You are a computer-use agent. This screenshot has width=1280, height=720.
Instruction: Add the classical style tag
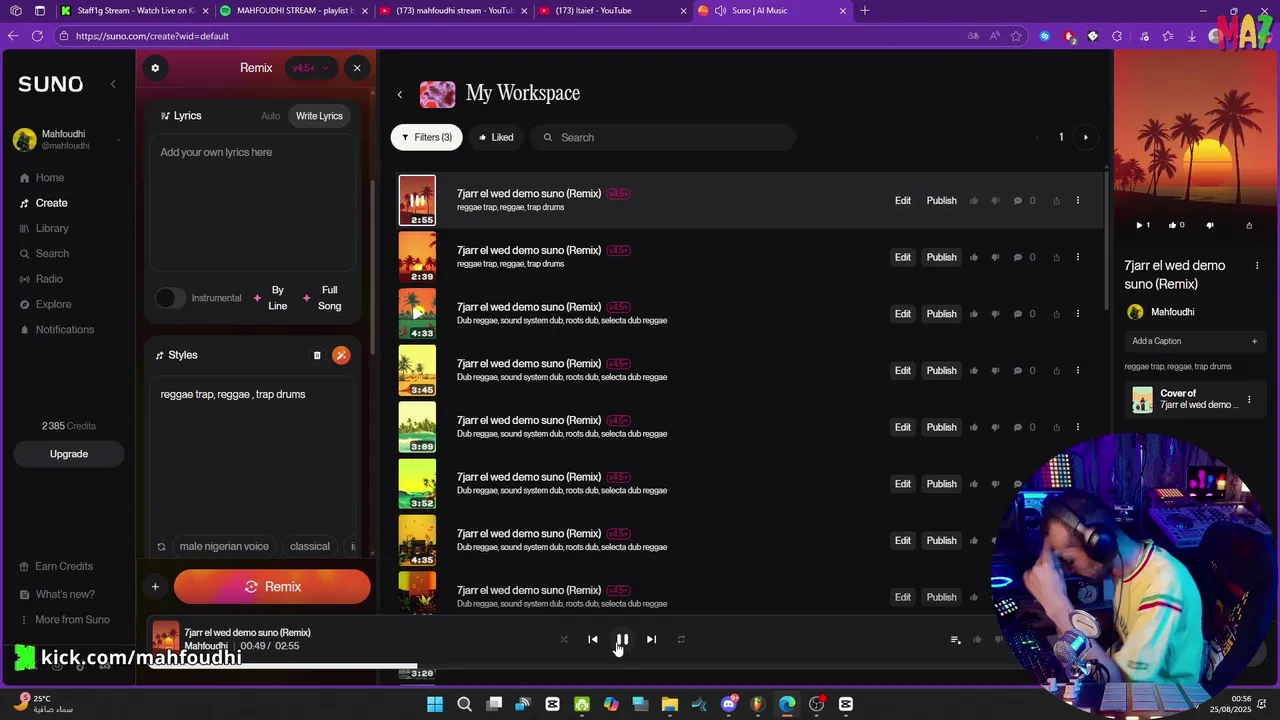pos(310,547)
